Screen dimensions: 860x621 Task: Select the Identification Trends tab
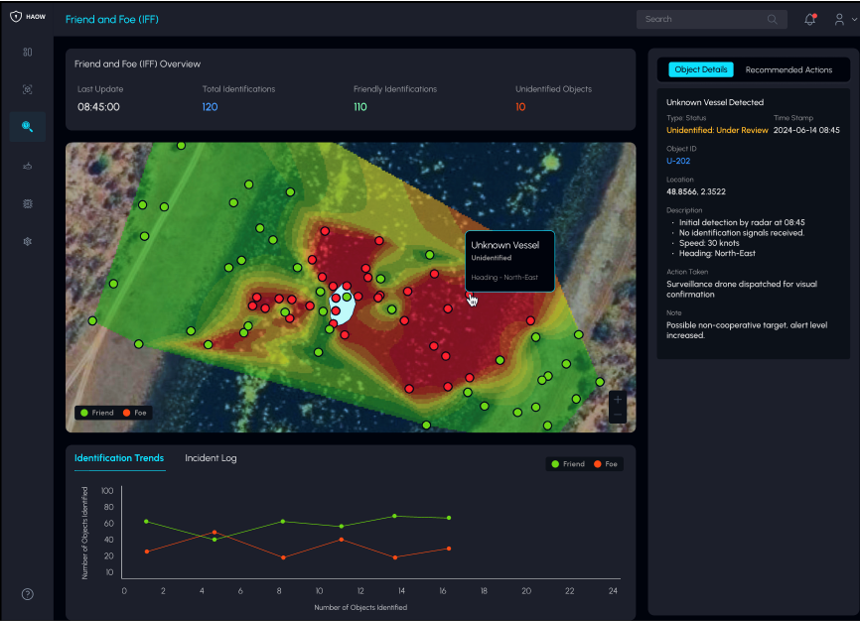tap(119, 458)
